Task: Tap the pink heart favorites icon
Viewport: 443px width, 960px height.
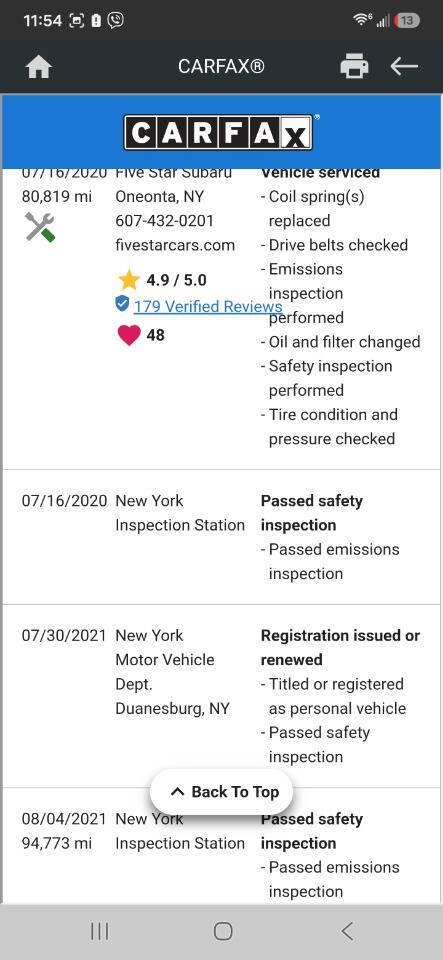Action: coord(128,335)
